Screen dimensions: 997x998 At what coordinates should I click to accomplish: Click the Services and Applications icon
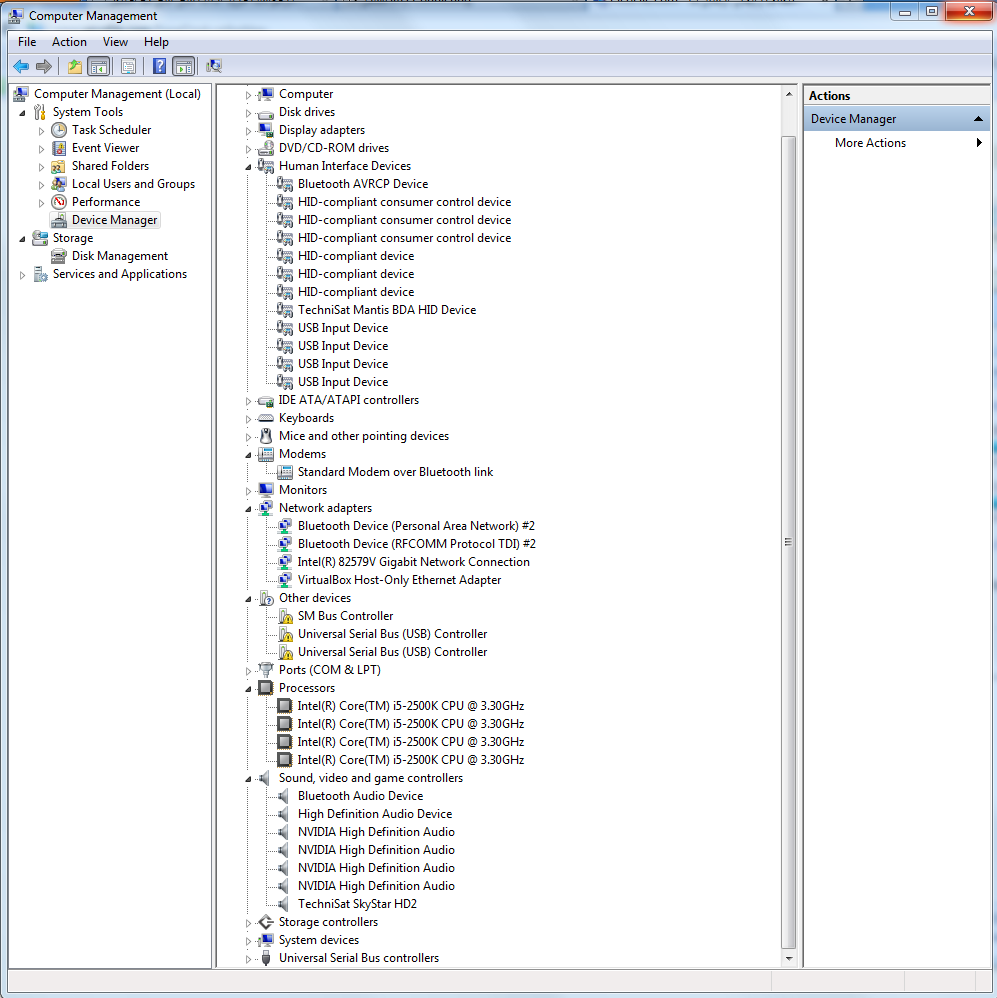[40, 274]
